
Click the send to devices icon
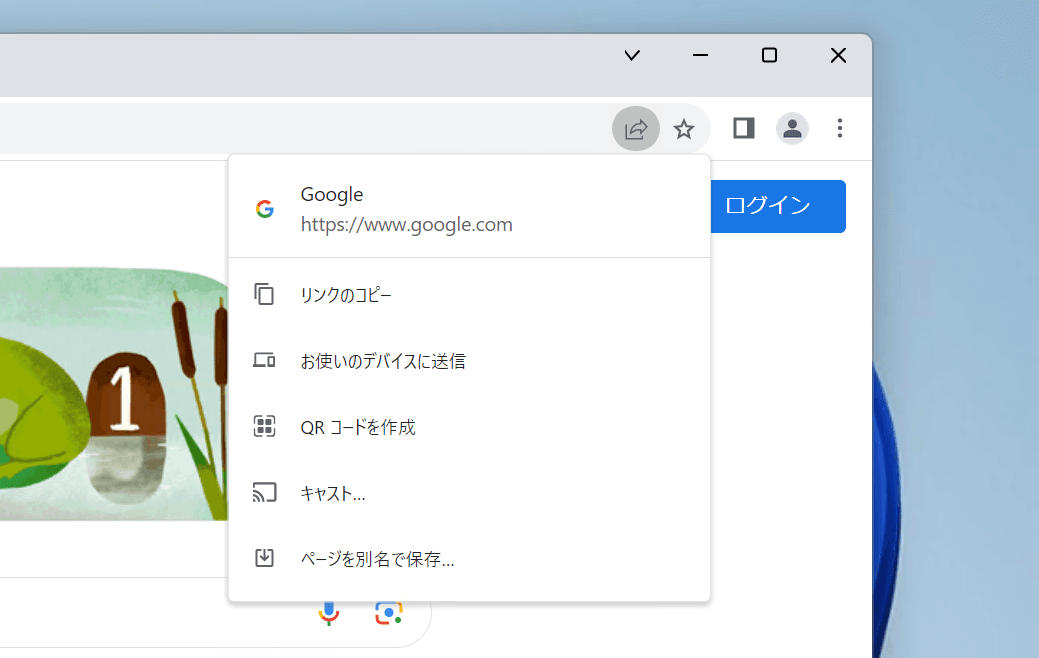click(x=264, y=360)
